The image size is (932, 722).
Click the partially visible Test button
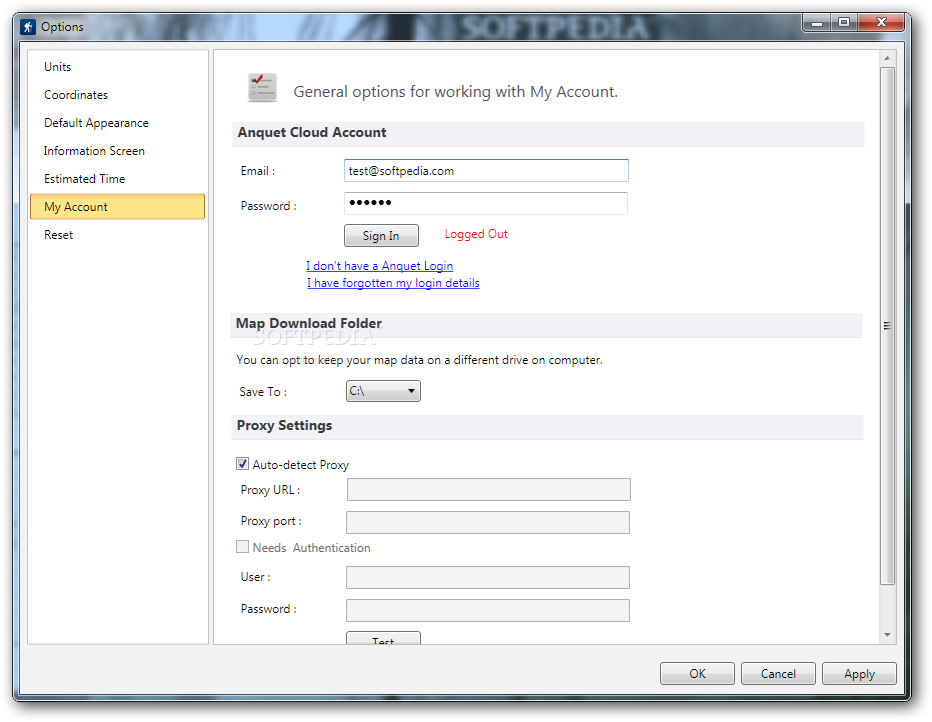[383, 638]
